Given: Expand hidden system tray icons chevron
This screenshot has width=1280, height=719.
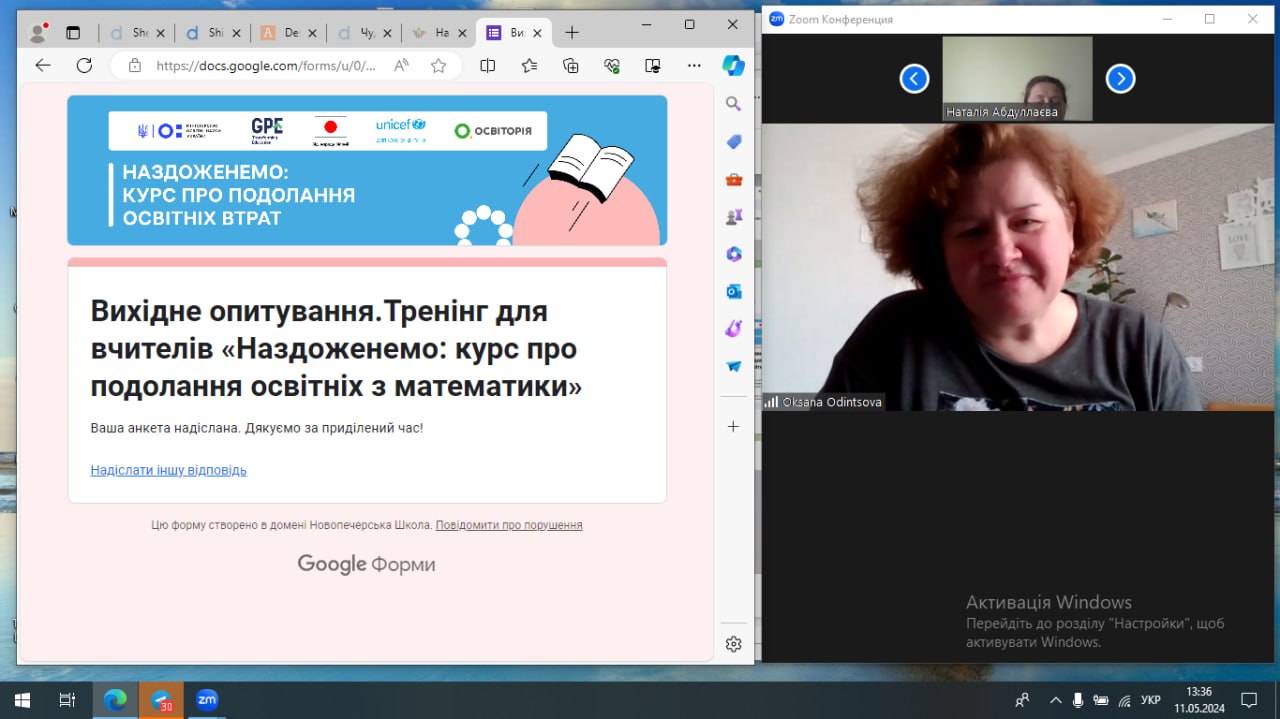Looking at the screenshot, I should coord(1051,700).
